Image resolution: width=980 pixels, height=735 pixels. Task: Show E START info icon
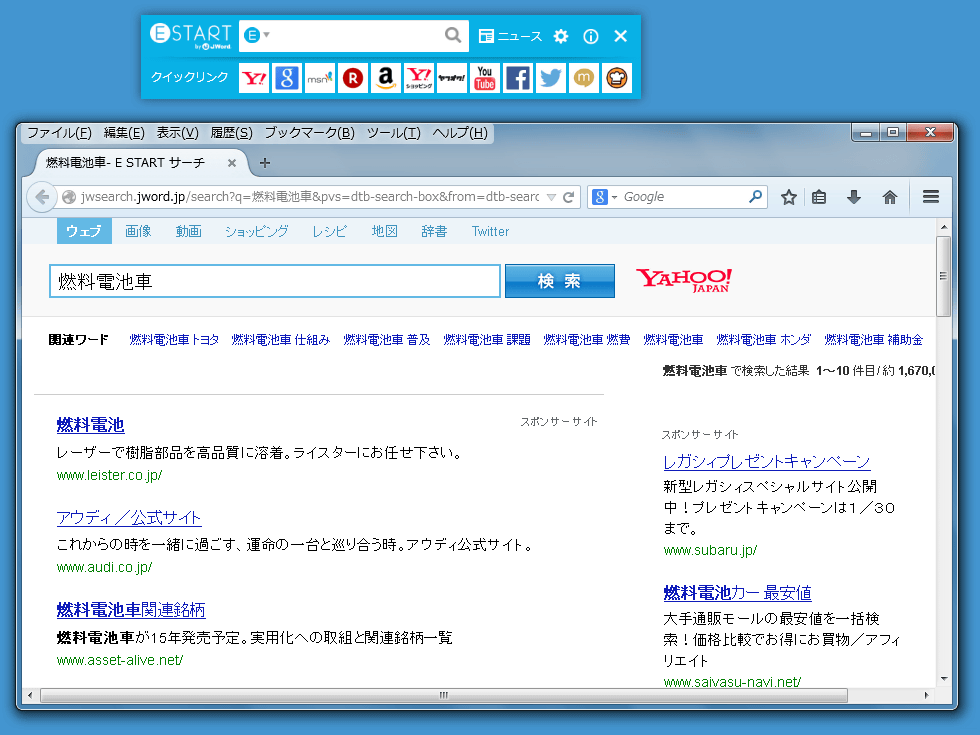591,36
